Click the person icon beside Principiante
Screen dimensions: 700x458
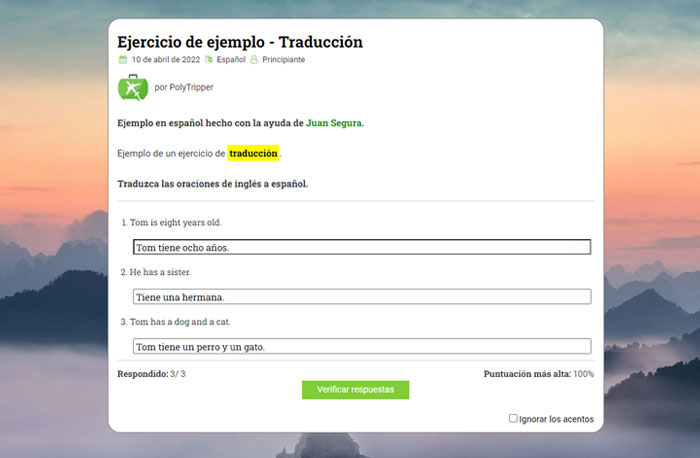tap(254, 60)
